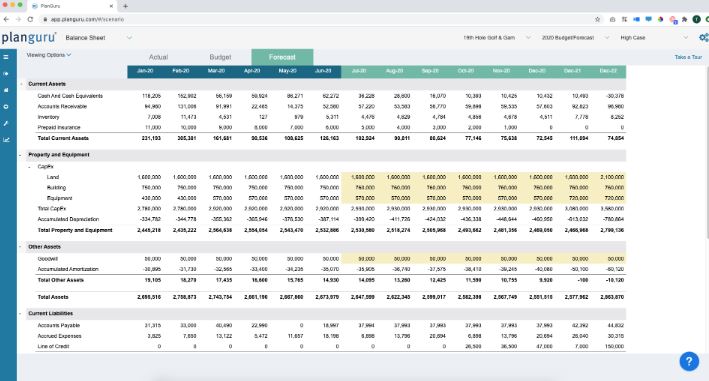
Task: Click the camera extension icon in the browser toolbar
Action: pyautogui.click(x=612, y=19)
